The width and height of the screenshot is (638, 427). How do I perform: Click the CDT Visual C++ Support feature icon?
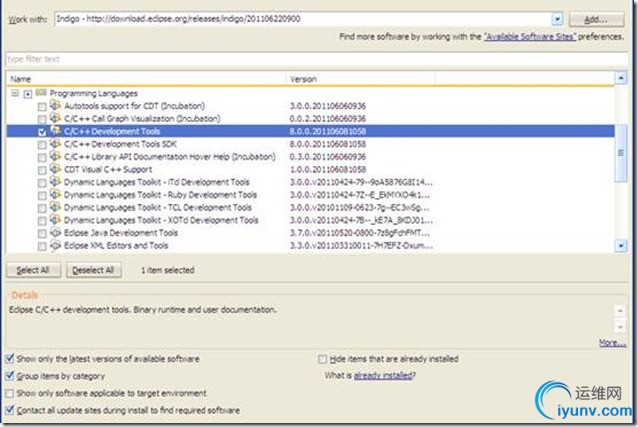click(x=55, y=169)
